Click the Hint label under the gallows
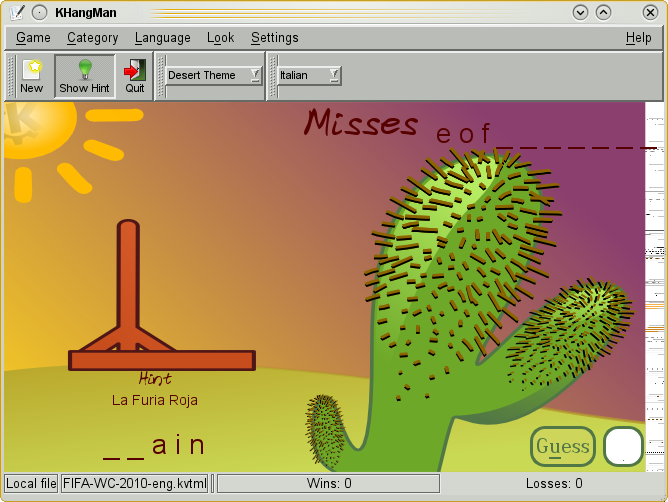Viewport: 668px width, 502px height. [155, 378]
